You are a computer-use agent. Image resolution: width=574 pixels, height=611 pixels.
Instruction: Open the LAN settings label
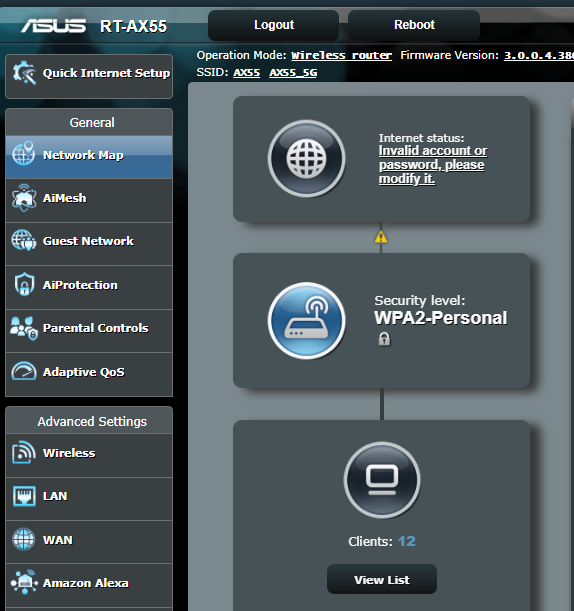(55, 496)
